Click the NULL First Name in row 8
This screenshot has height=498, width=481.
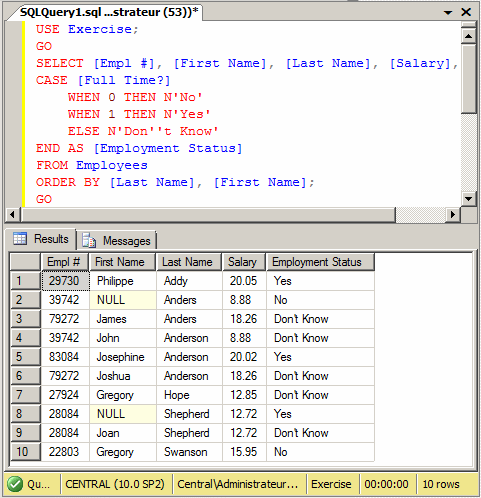(123, 414)
